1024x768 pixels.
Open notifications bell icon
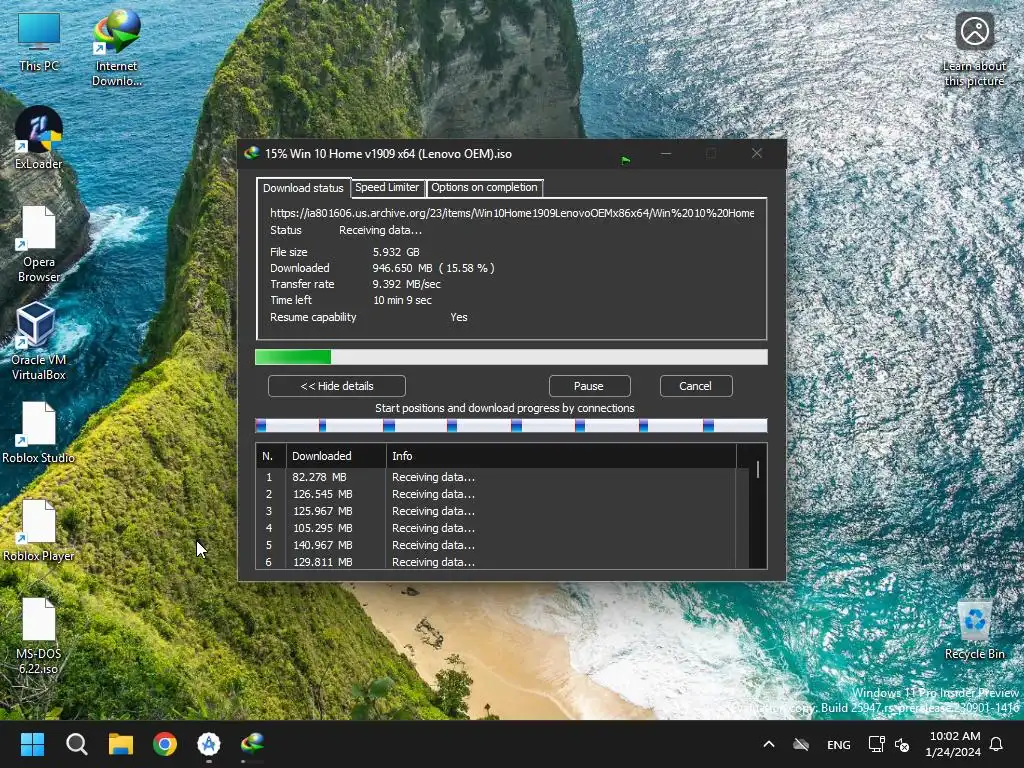(996, 744)
